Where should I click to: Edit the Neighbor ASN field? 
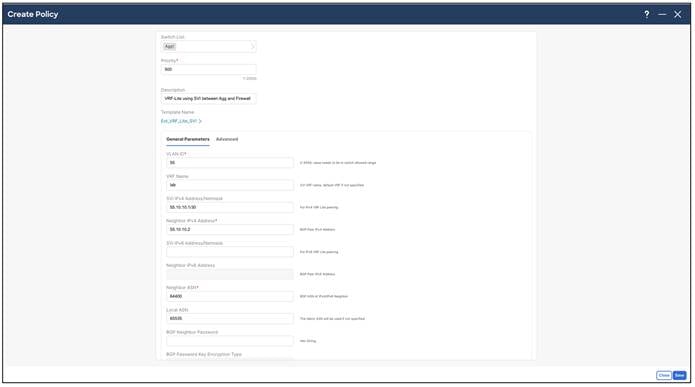tap(230, 296)
